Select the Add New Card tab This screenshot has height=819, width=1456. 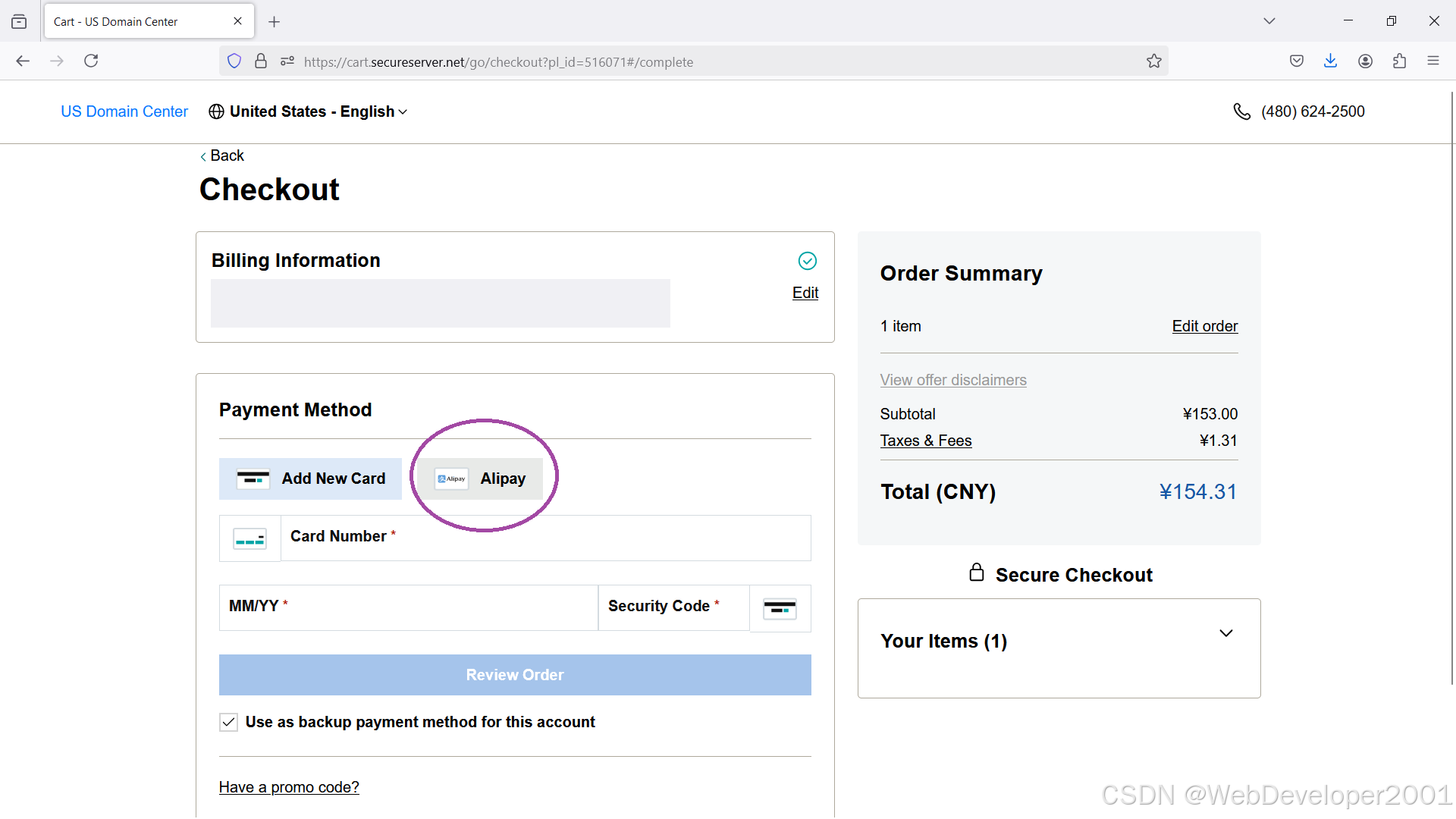click(310, 479)
